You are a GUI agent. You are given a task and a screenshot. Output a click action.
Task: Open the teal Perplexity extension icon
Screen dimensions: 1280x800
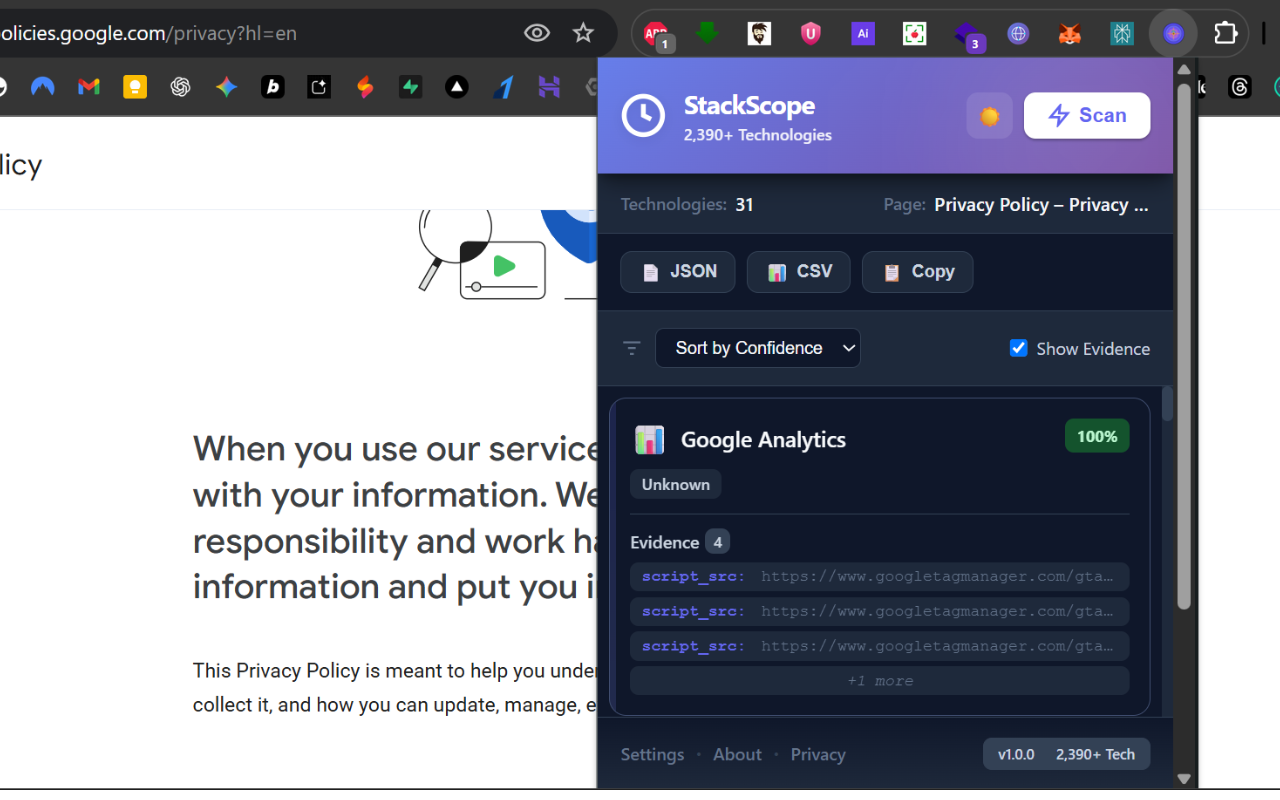pos(1122,33)
